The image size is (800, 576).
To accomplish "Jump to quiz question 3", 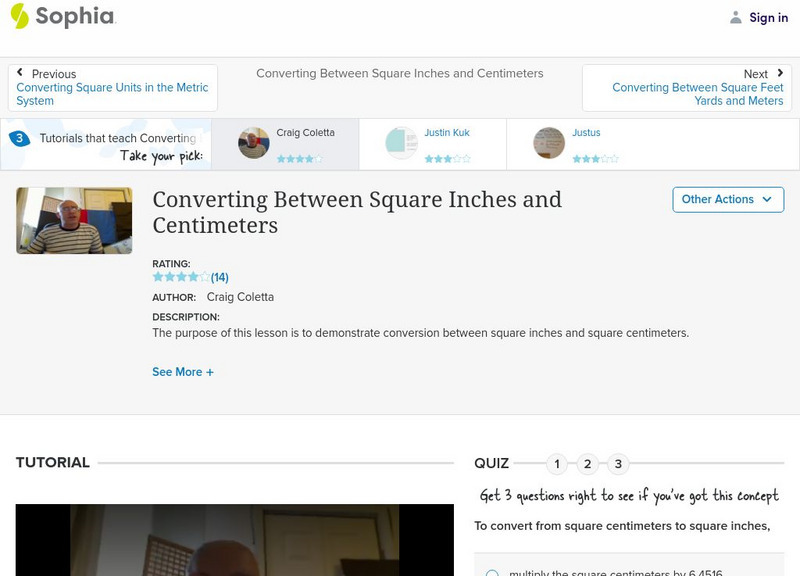I will 618,463.
